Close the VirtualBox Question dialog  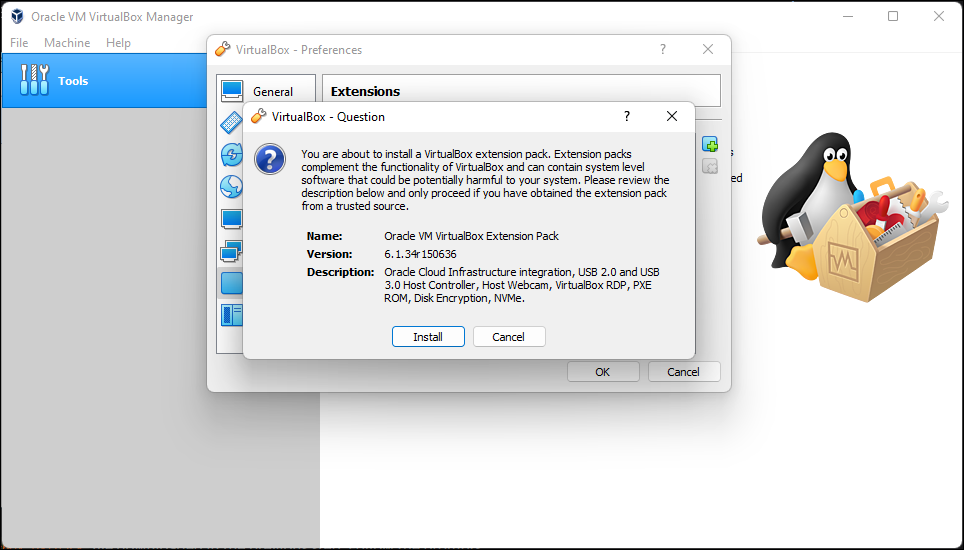[672, 116]
